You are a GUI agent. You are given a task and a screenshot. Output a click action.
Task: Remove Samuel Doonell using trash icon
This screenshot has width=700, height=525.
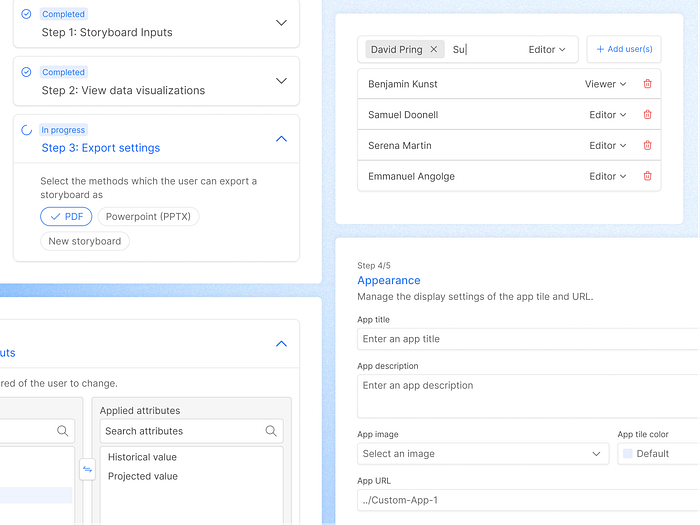click(647, 115)
